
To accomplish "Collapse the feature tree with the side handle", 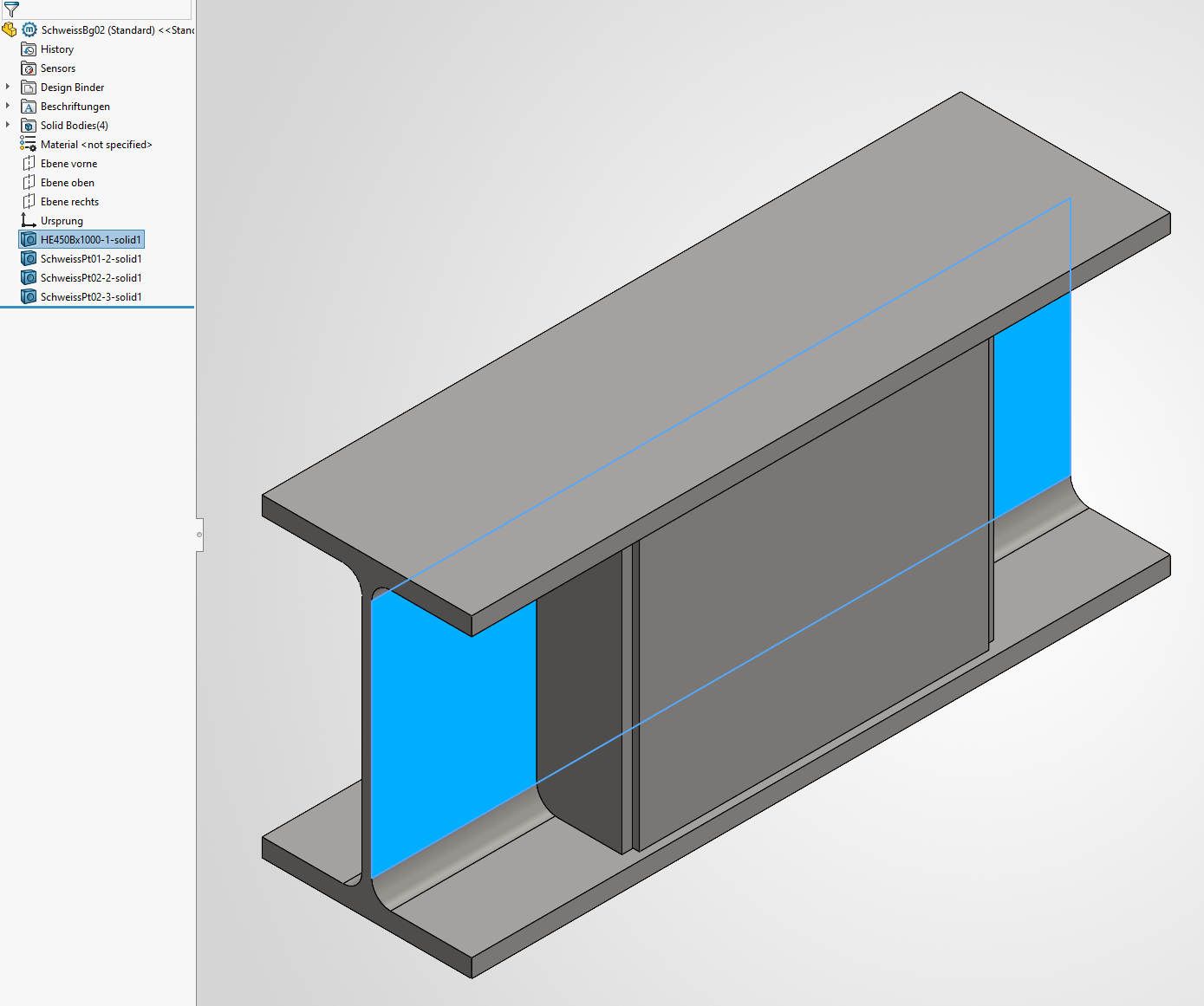I will (199, 535).
